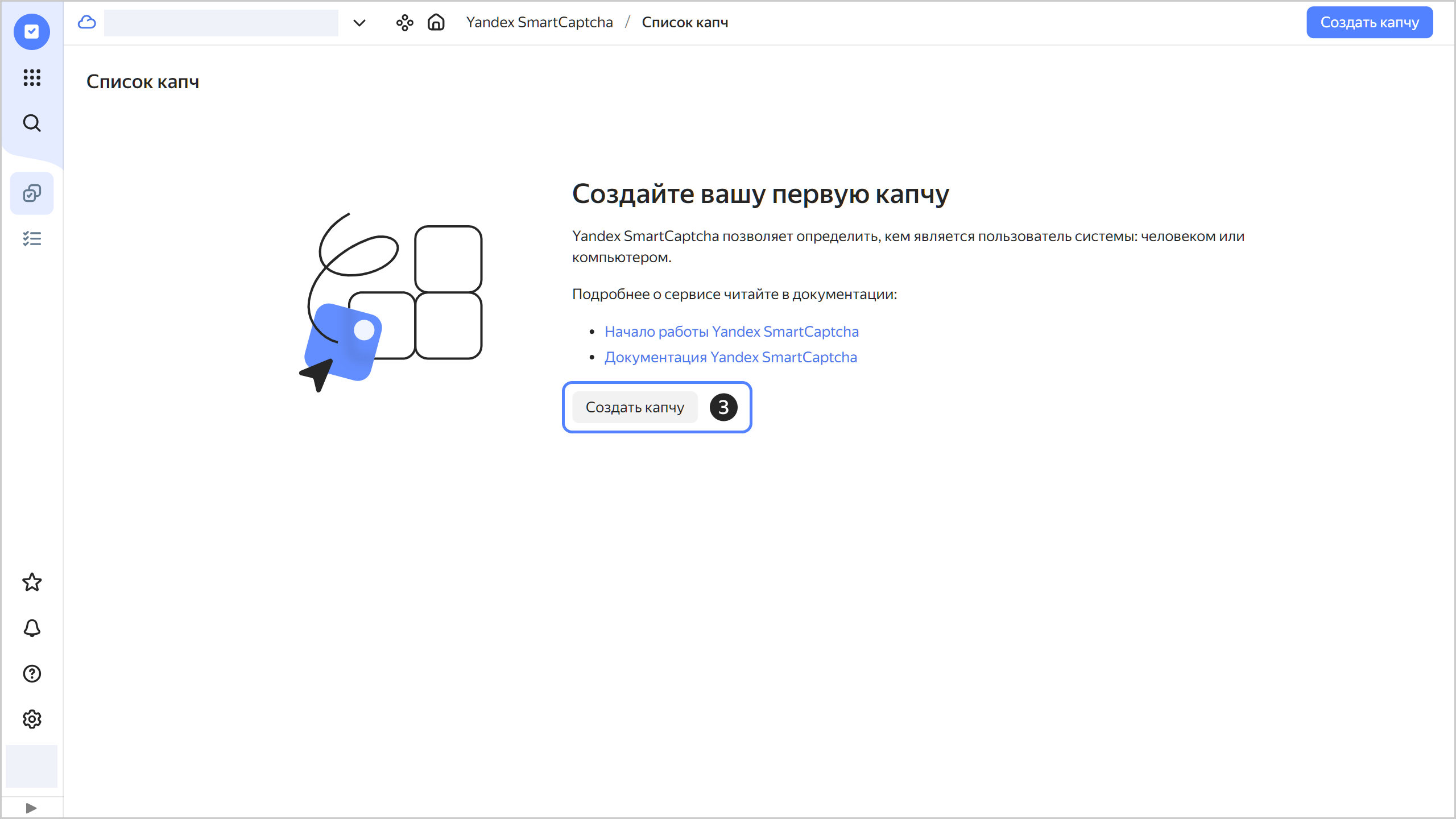
Task: Open the all services grid menu
Action: 32,77
